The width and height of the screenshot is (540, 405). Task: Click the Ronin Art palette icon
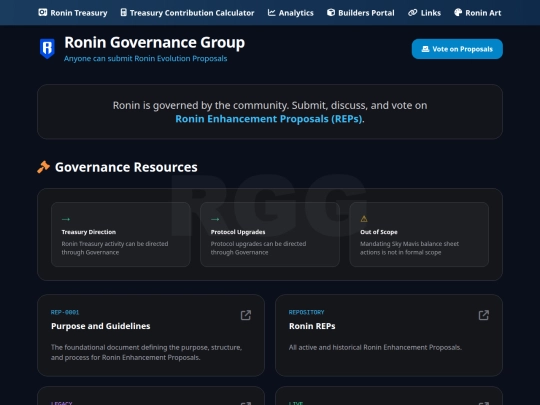tap(458, 13)
